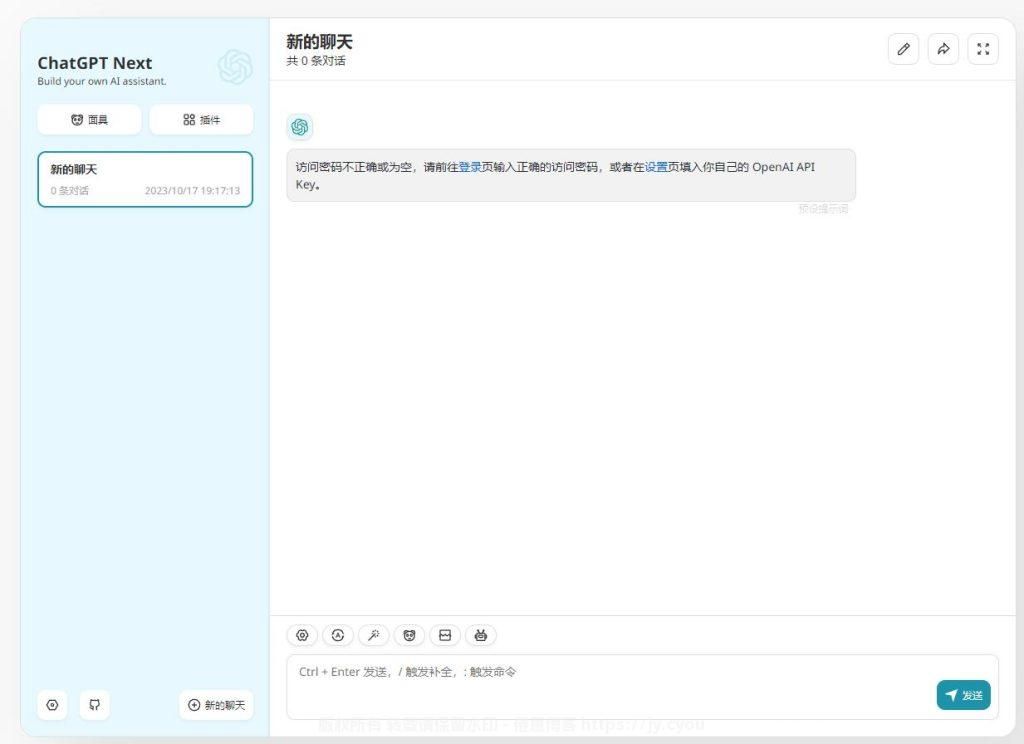Viewport: 1024px width, 744px height.
Task: Click the 面具 (Masks) button in sidebar
Action: (89, 120)
